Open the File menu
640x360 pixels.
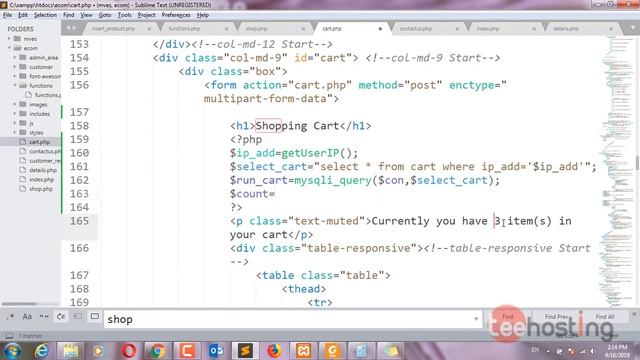(x=7, y=15)
